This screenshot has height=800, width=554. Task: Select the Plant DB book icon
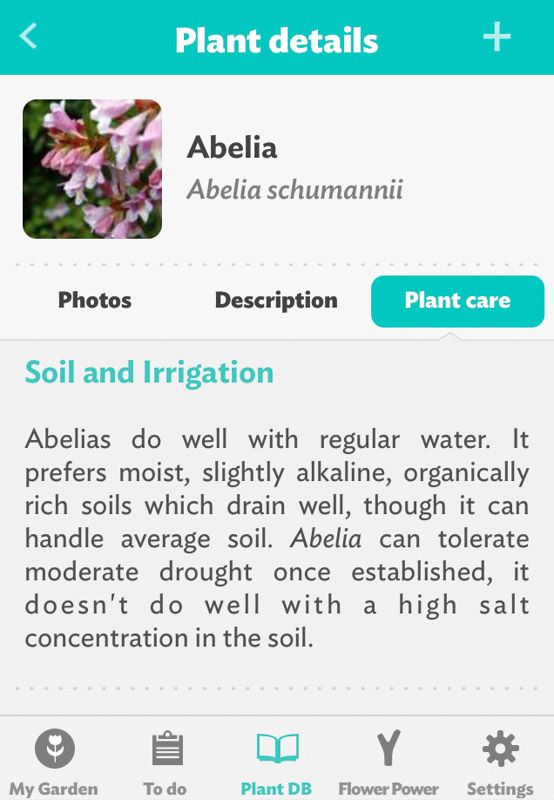click(x=278, y=748)
